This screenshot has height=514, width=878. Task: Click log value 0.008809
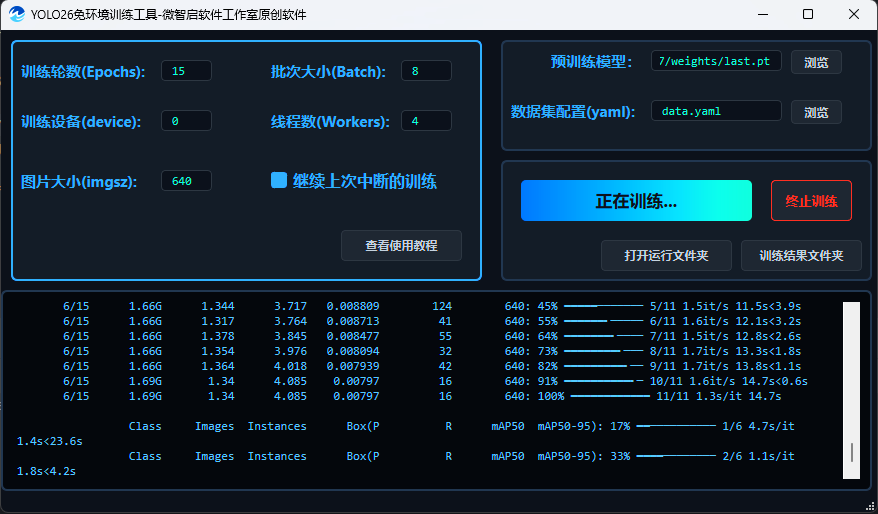point(353,306)
